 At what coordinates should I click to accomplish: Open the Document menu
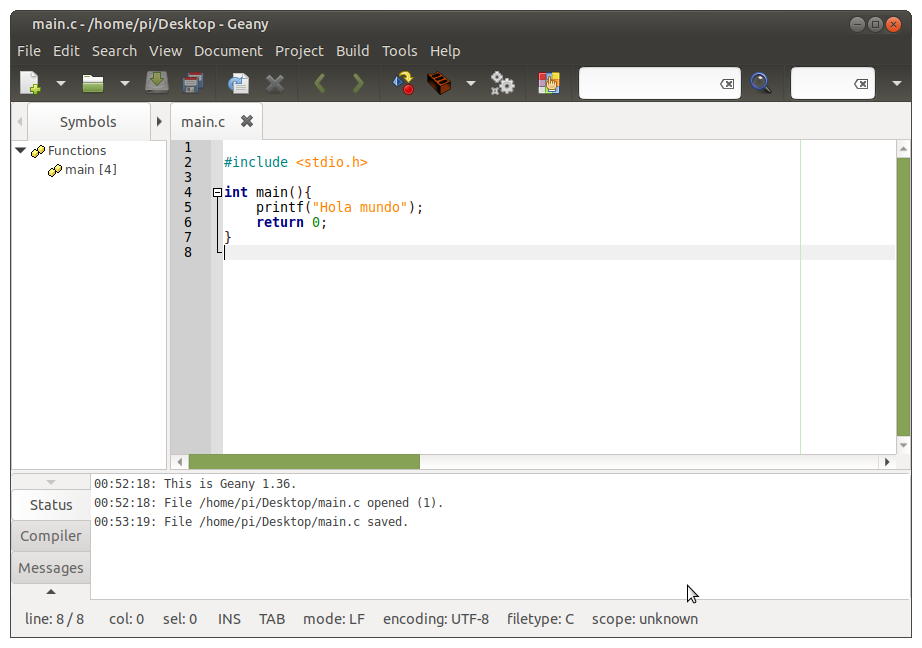point(228,51)
